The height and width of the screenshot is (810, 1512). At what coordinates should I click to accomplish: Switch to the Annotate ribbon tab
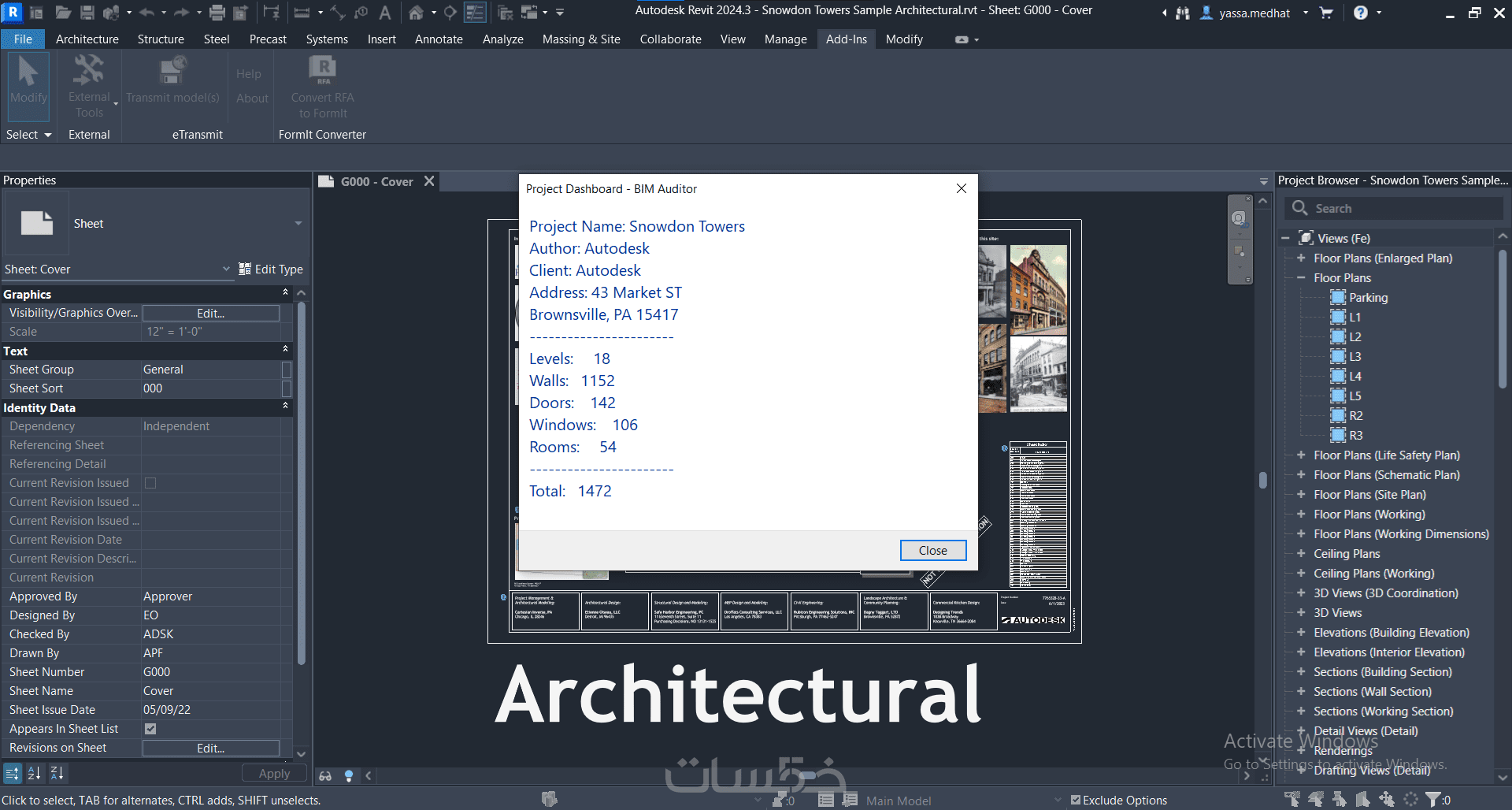point(439,39)
